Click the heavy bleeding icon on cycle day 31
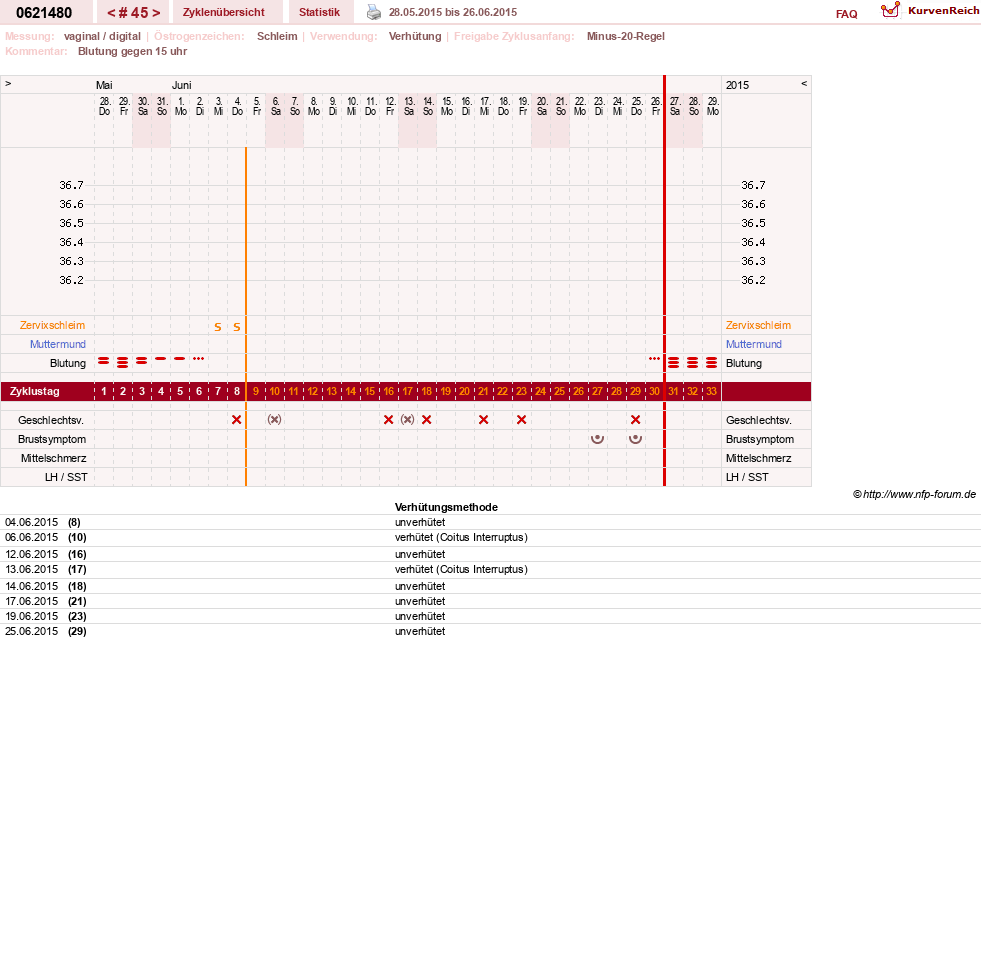Image resolution: width=981 pixels, height=966 pixels. [x=673, y=362]
